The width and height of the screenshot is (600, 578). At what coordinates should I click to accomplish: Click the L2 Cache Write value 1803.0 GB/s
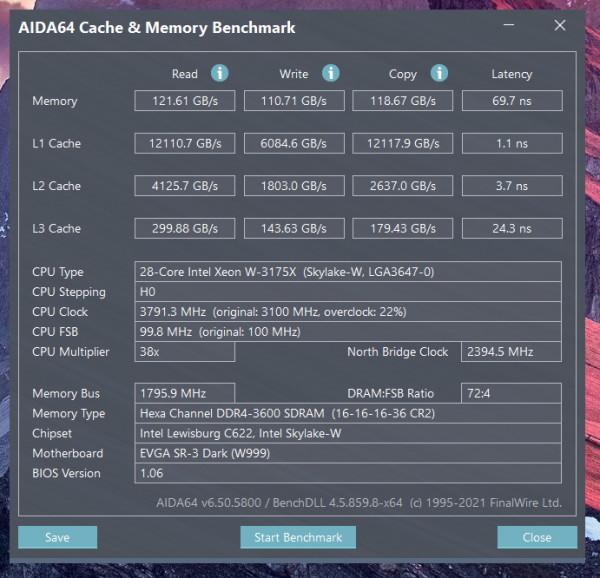[x=293, y=186]
